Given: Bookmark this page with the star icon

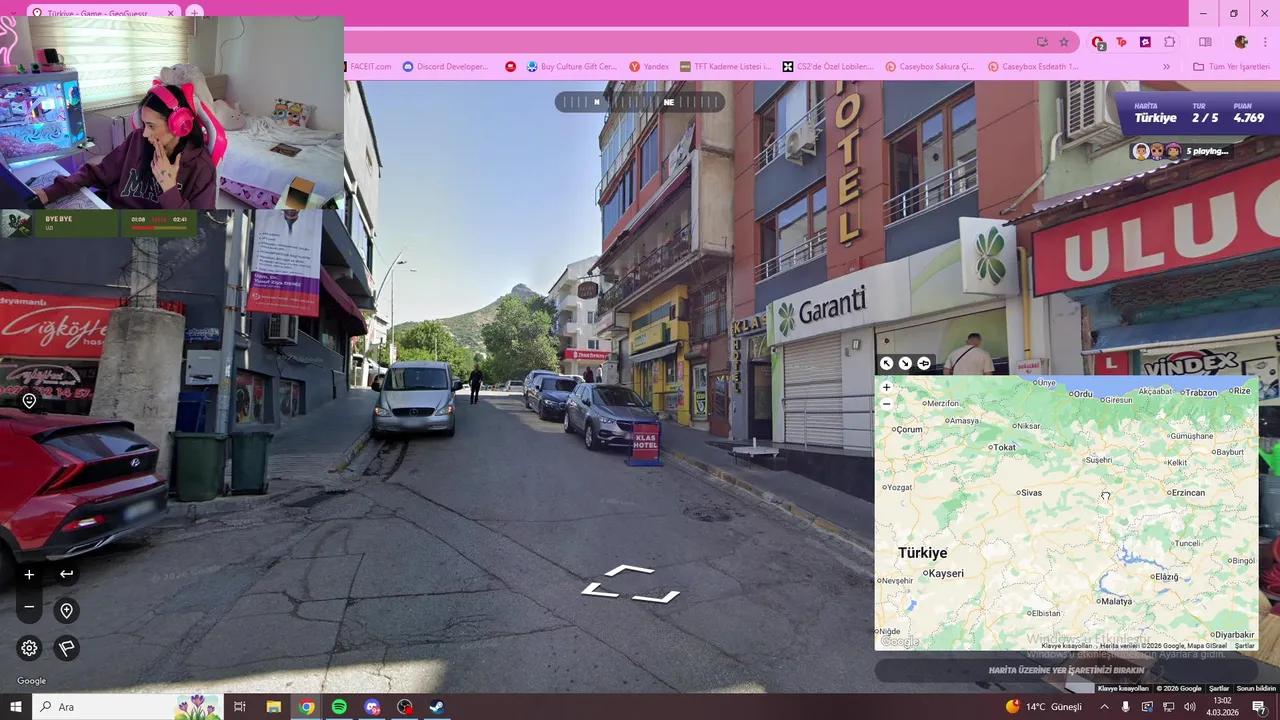Looking at the screenshot, I should [x=1064, y=42].
